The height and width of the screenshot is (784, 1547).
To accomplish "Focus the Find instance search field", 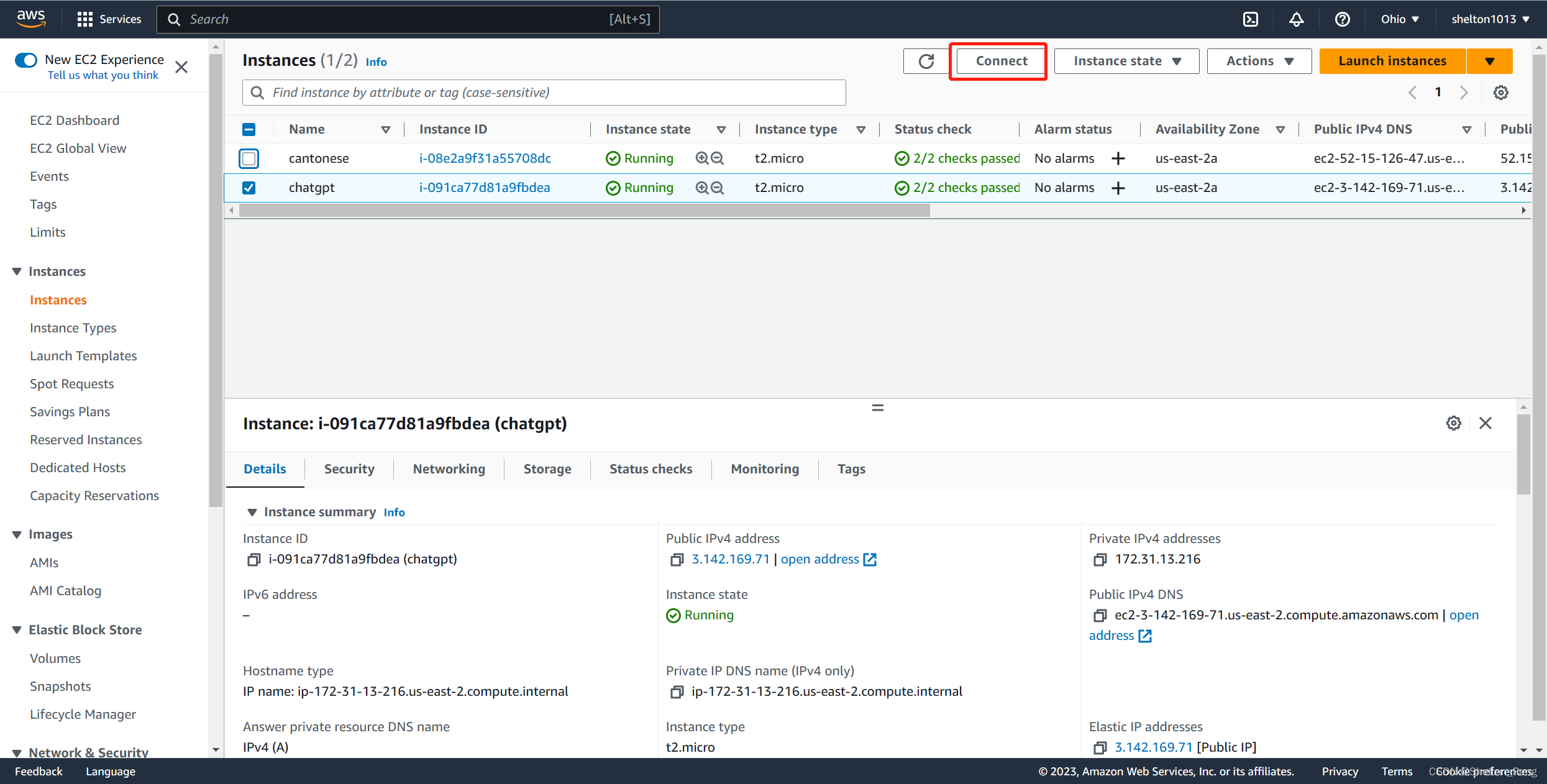I will (544, 93).
